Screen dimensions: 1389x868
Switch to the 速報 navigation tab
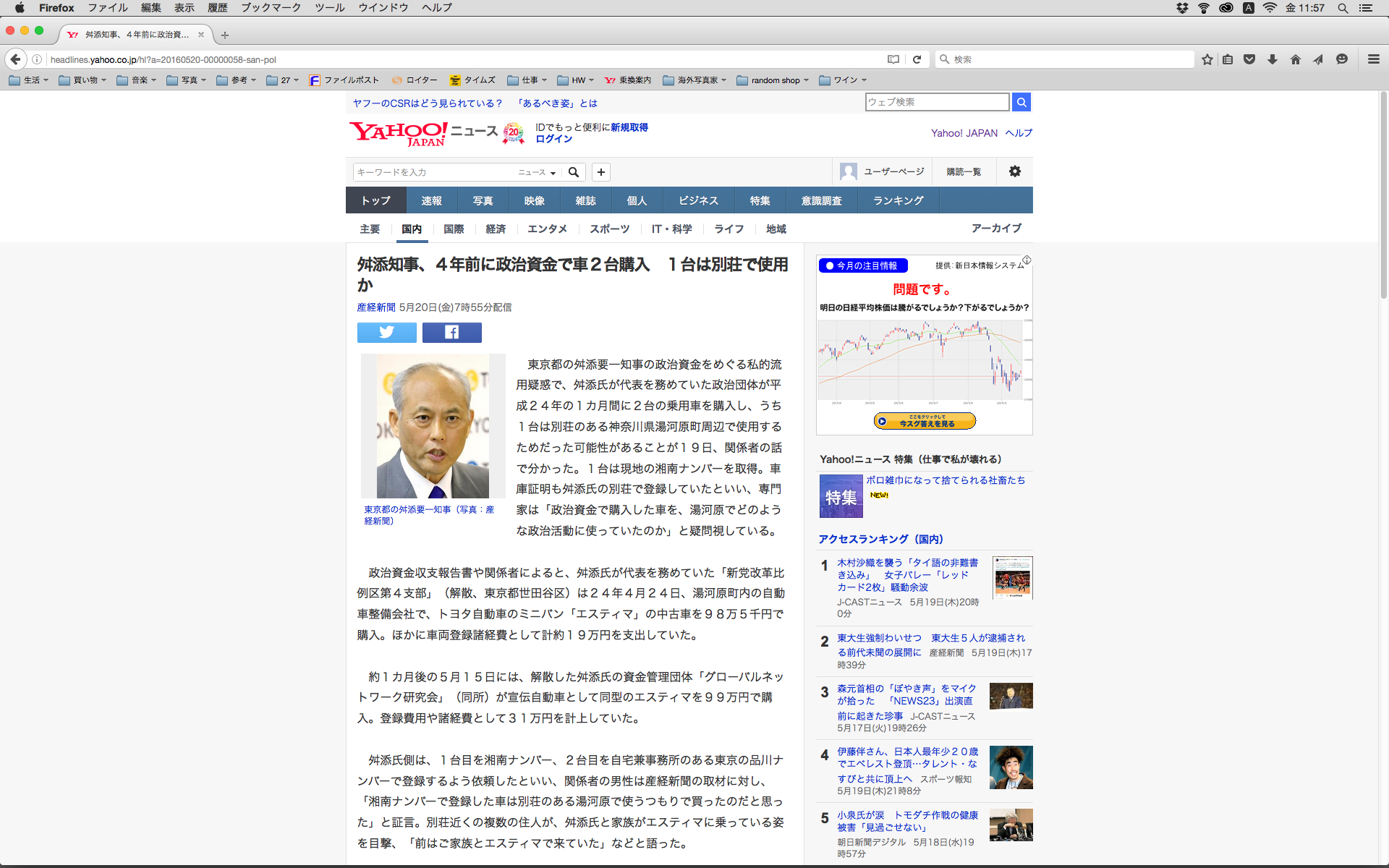pyautogui.click(x=431, y=200)
